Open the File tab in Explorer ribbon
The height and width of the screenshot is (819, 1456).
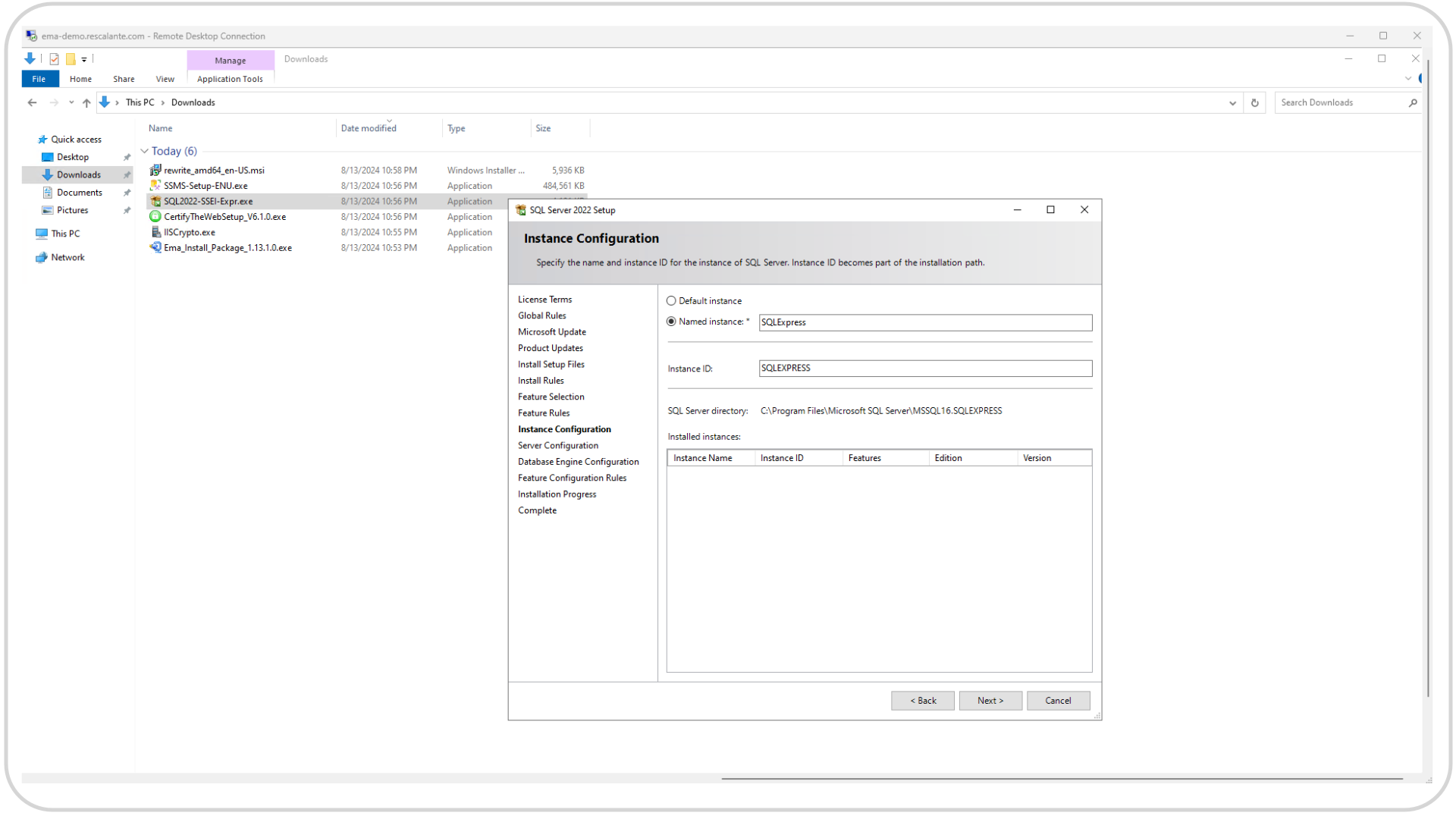click(x=39, y=79)
